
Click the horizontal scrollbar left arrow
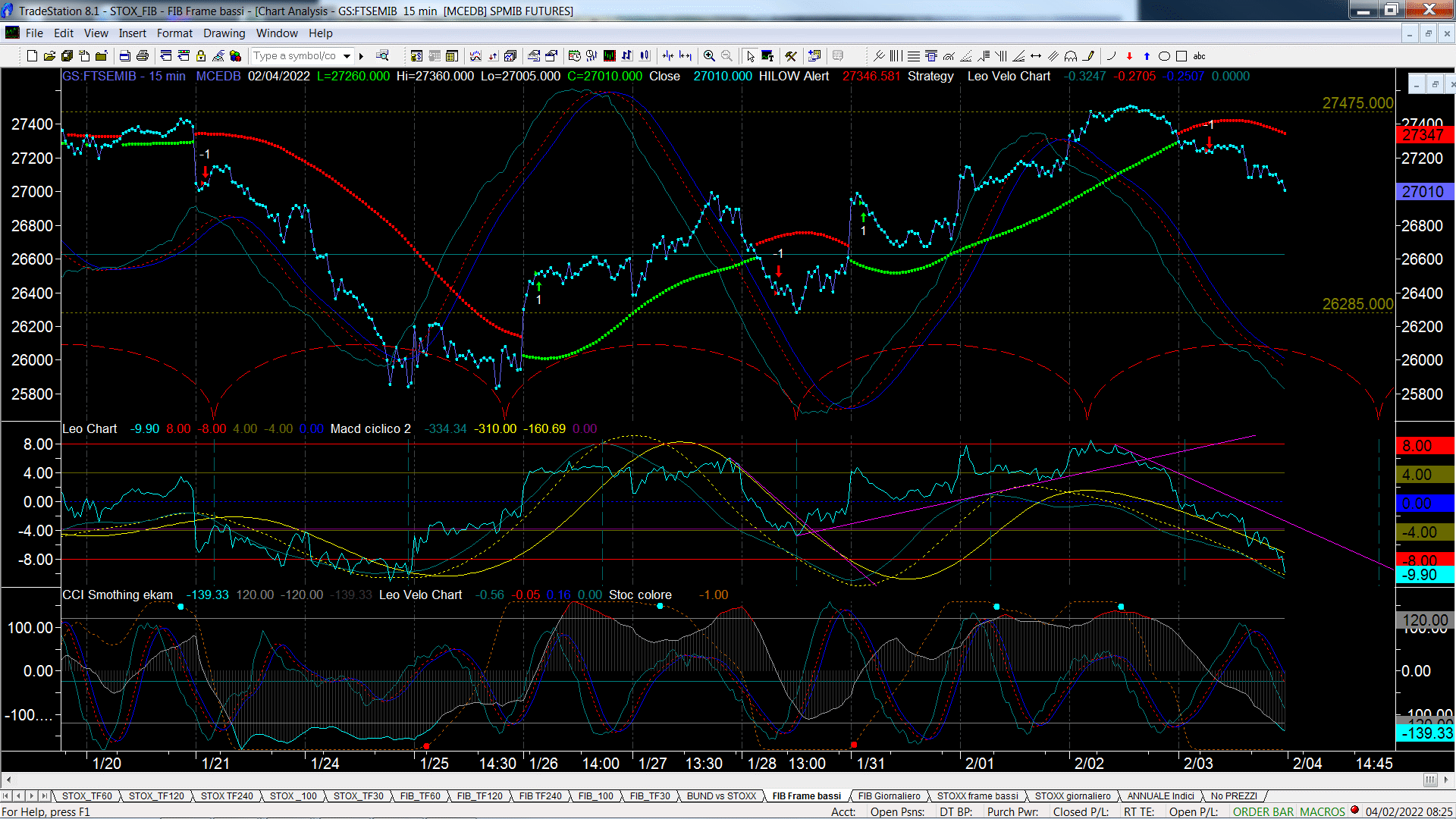8,780
